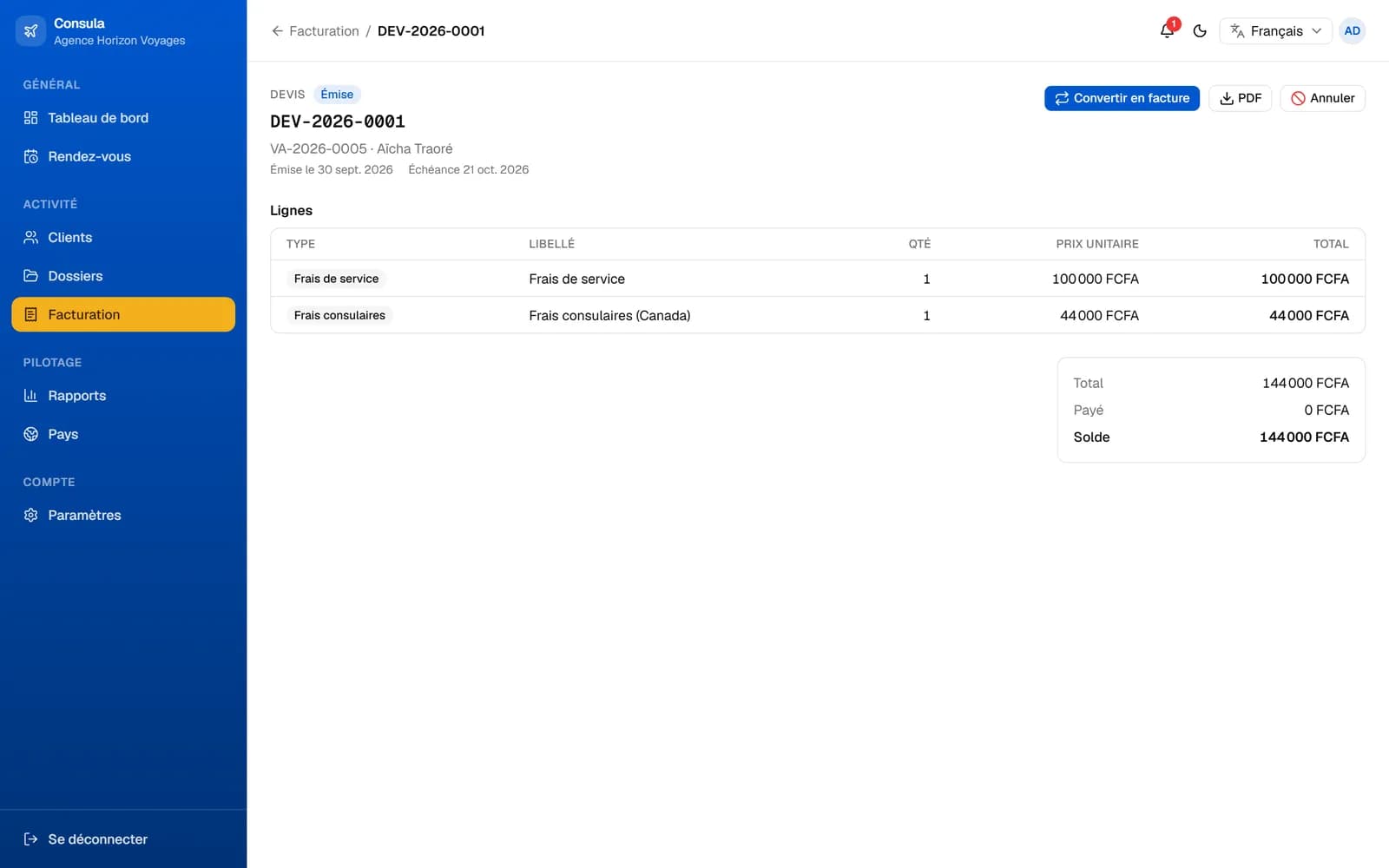1389x868 pixels.
Task: Click the 44 000 FCFA line total
Action: pos(1308,316)
